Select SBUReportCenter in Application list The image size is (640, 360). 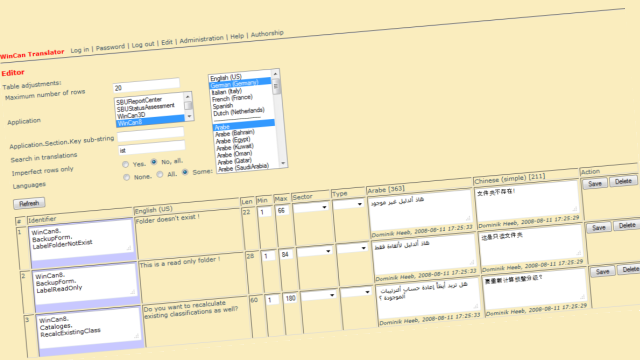[x=139, y=100]
